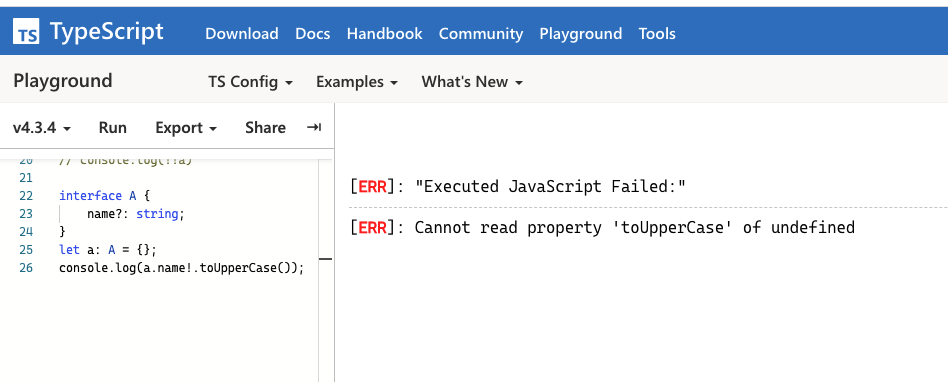The height and width of the screenshot is (382, 948).
Task: Click the Share button
Action: coord(265,128)
